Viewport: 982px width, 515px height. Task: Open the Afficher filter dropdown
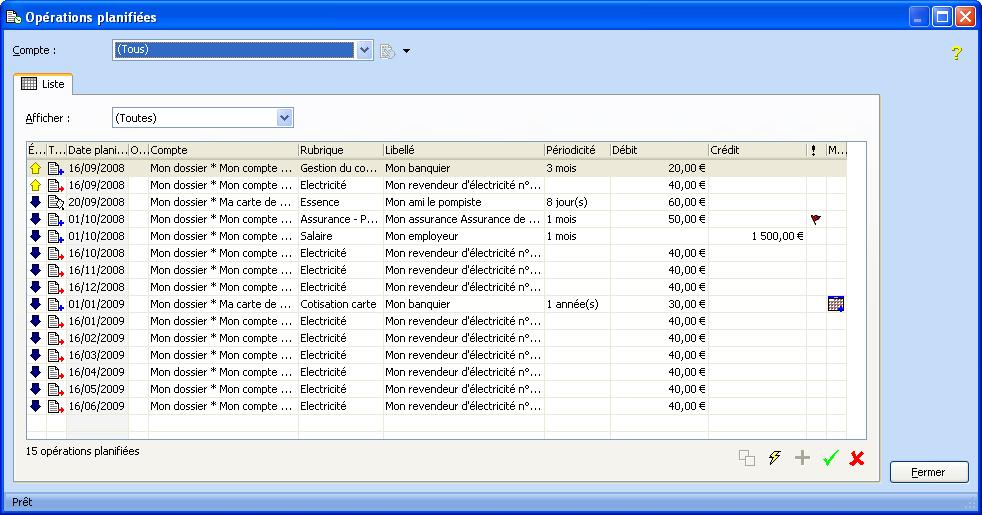285,118
